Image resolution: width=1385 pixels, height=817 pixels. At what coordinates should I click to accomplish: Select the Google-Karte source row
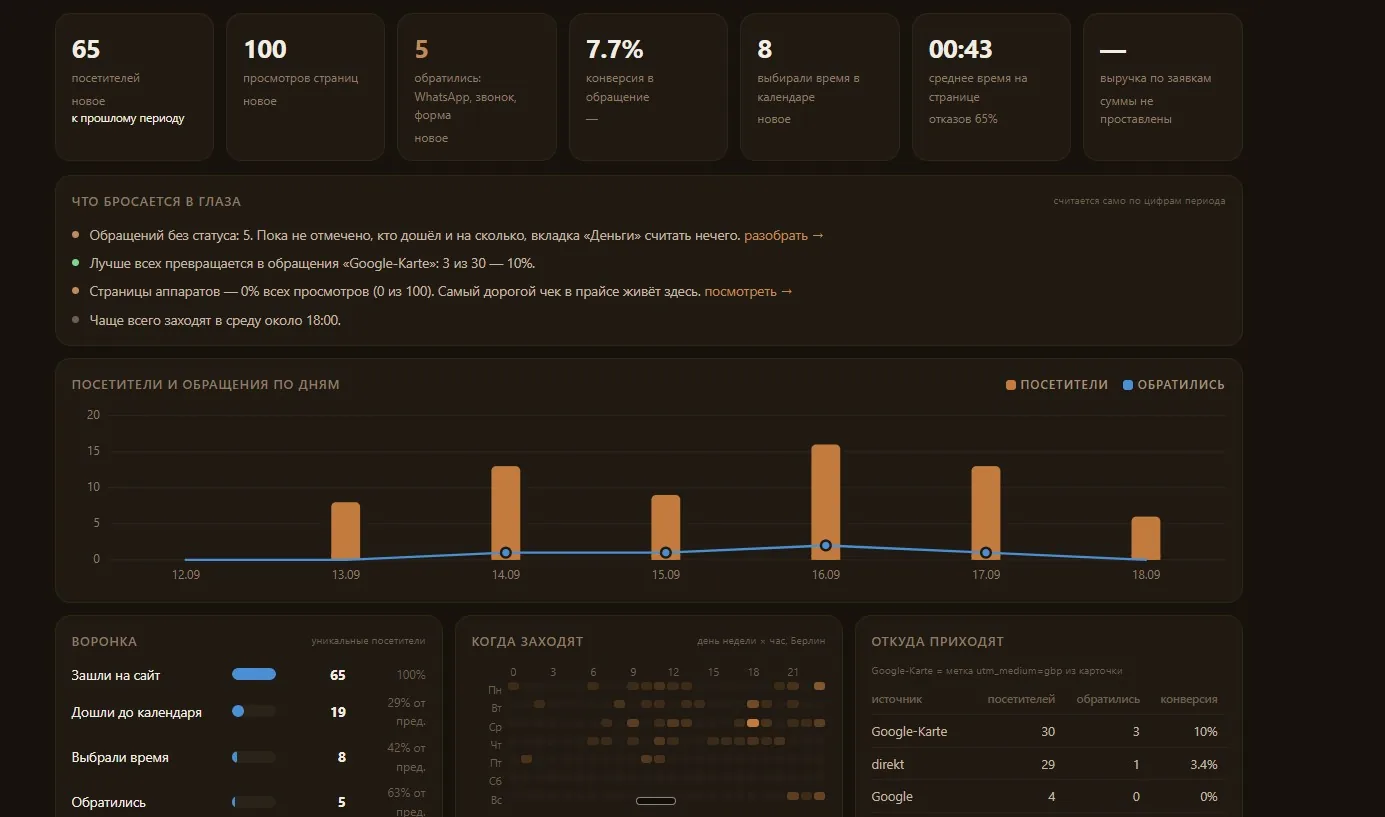[1045, 732]
